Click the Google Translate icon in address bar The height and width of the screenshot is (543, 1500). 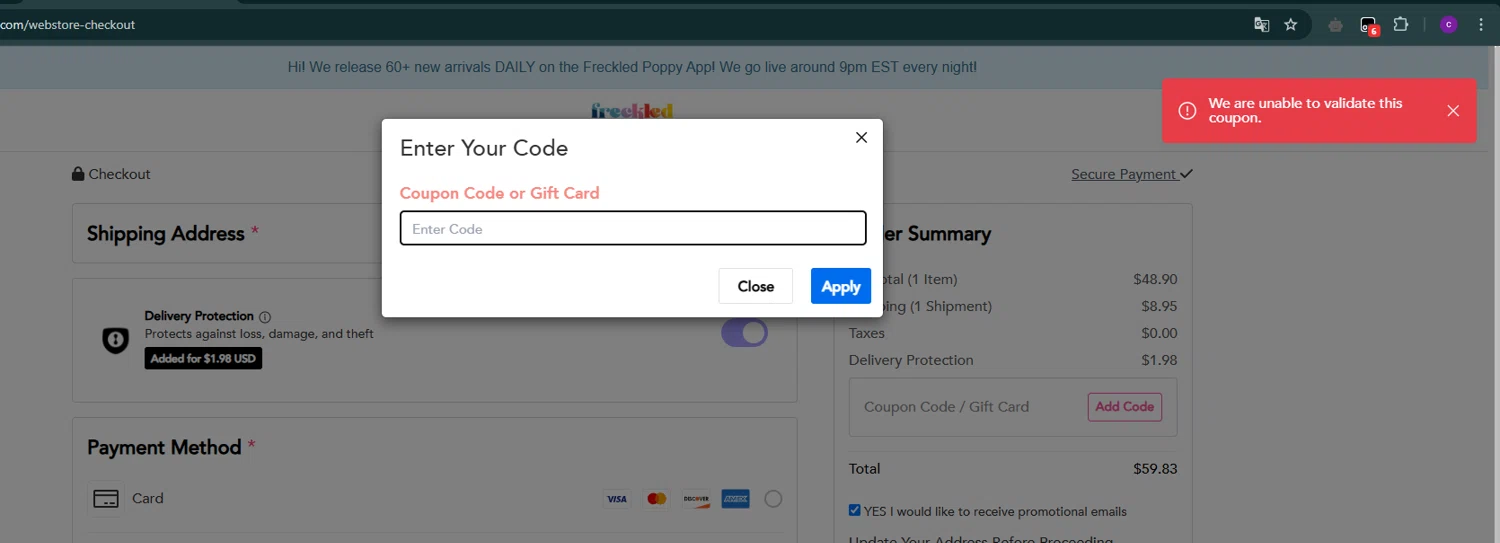(x=1262, y=25)
